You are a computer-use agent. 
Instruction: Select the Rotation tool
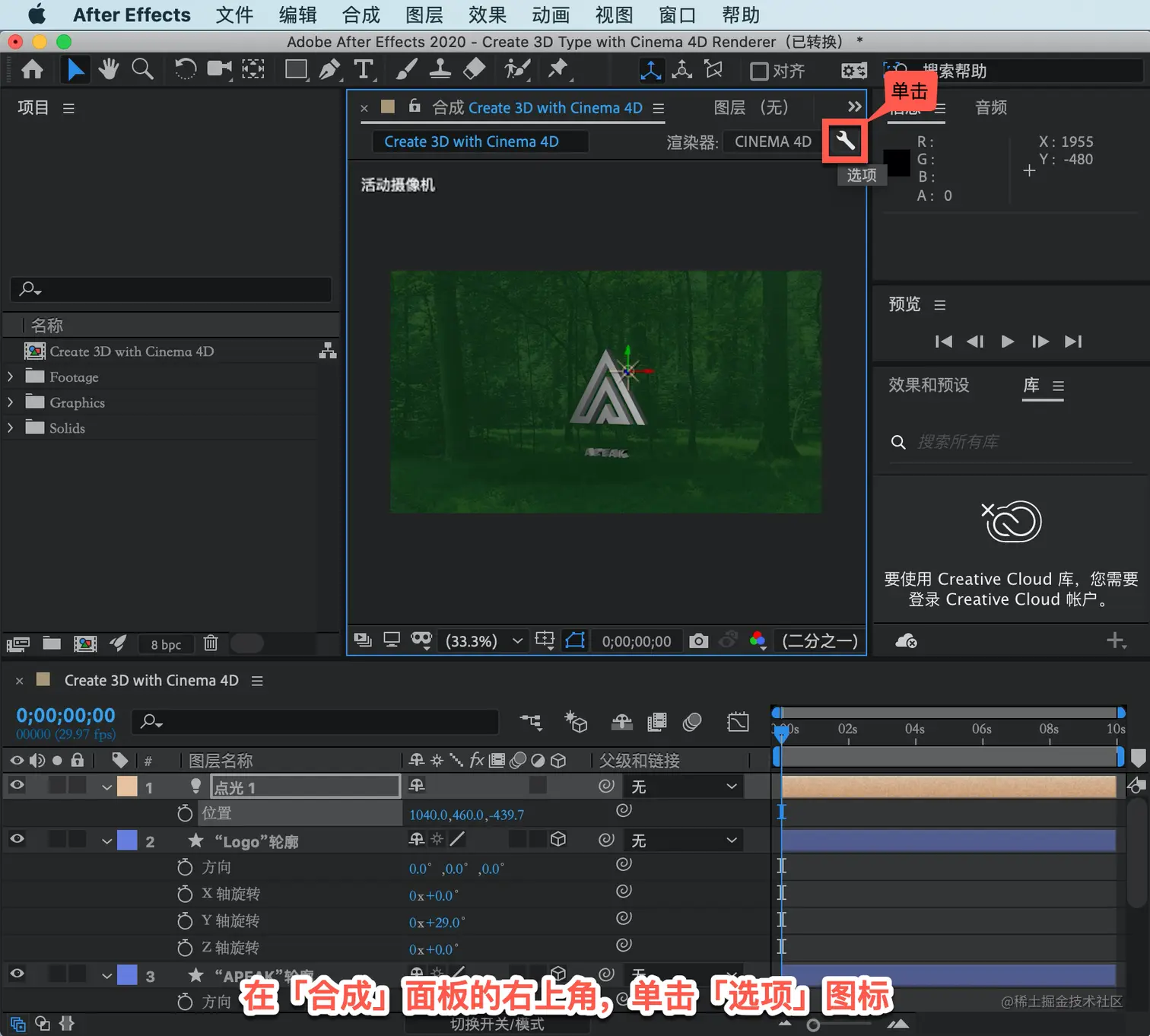pyautogui.click(x=185, y=69)
